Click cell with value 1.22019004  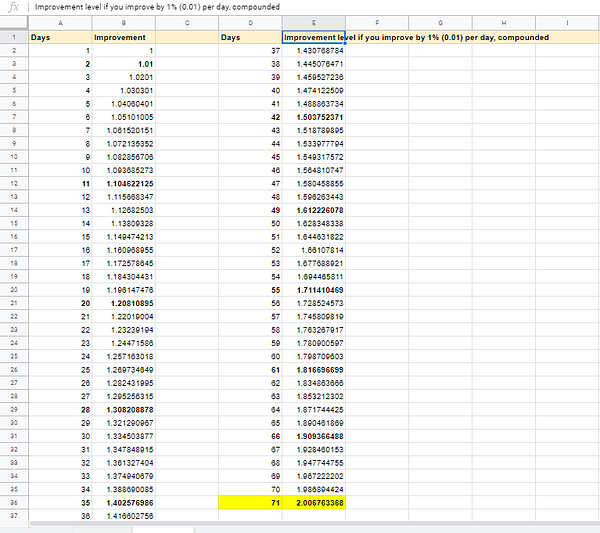click(124, 316)
